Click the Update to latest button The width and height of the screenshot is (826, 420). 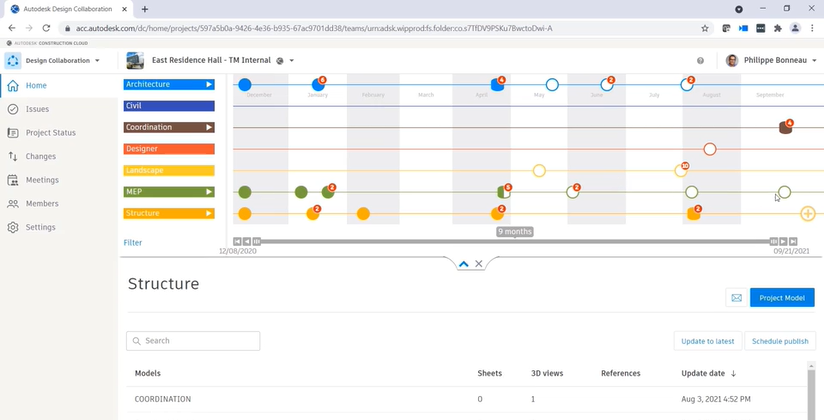(x=707, y=341)
